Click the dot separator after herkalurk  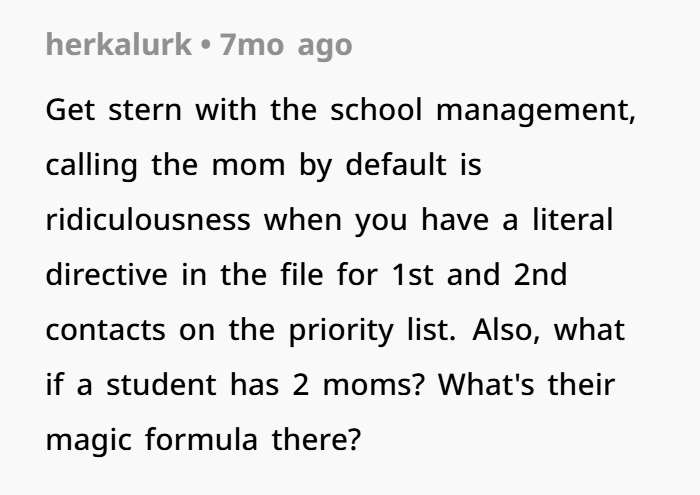[205, 45]
